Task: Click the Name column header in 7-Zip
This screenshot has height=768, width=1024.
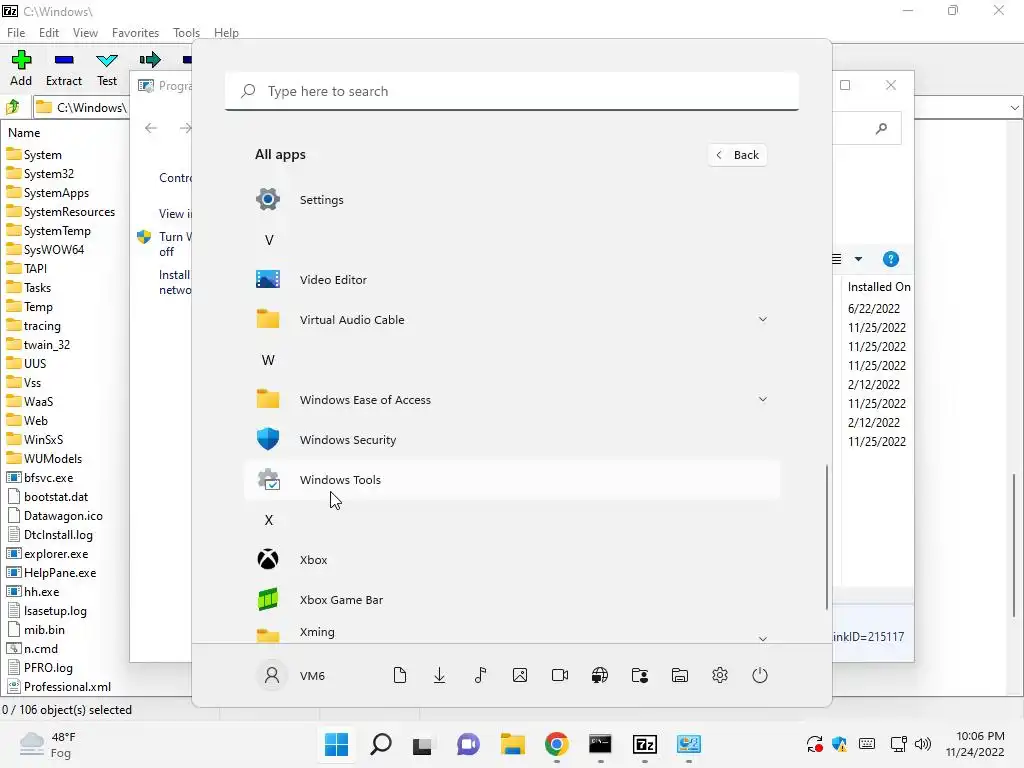Action: [24, 133]
